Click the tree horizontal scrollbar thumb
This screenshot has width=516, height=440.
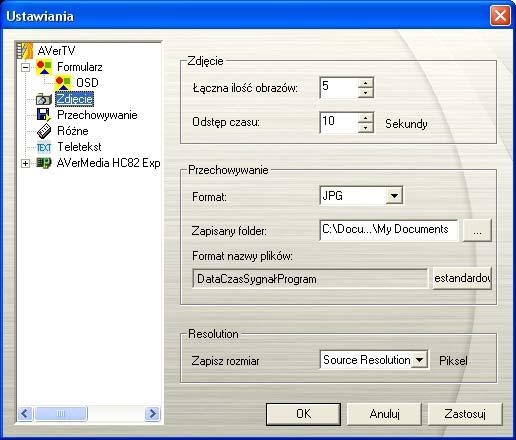61,414
